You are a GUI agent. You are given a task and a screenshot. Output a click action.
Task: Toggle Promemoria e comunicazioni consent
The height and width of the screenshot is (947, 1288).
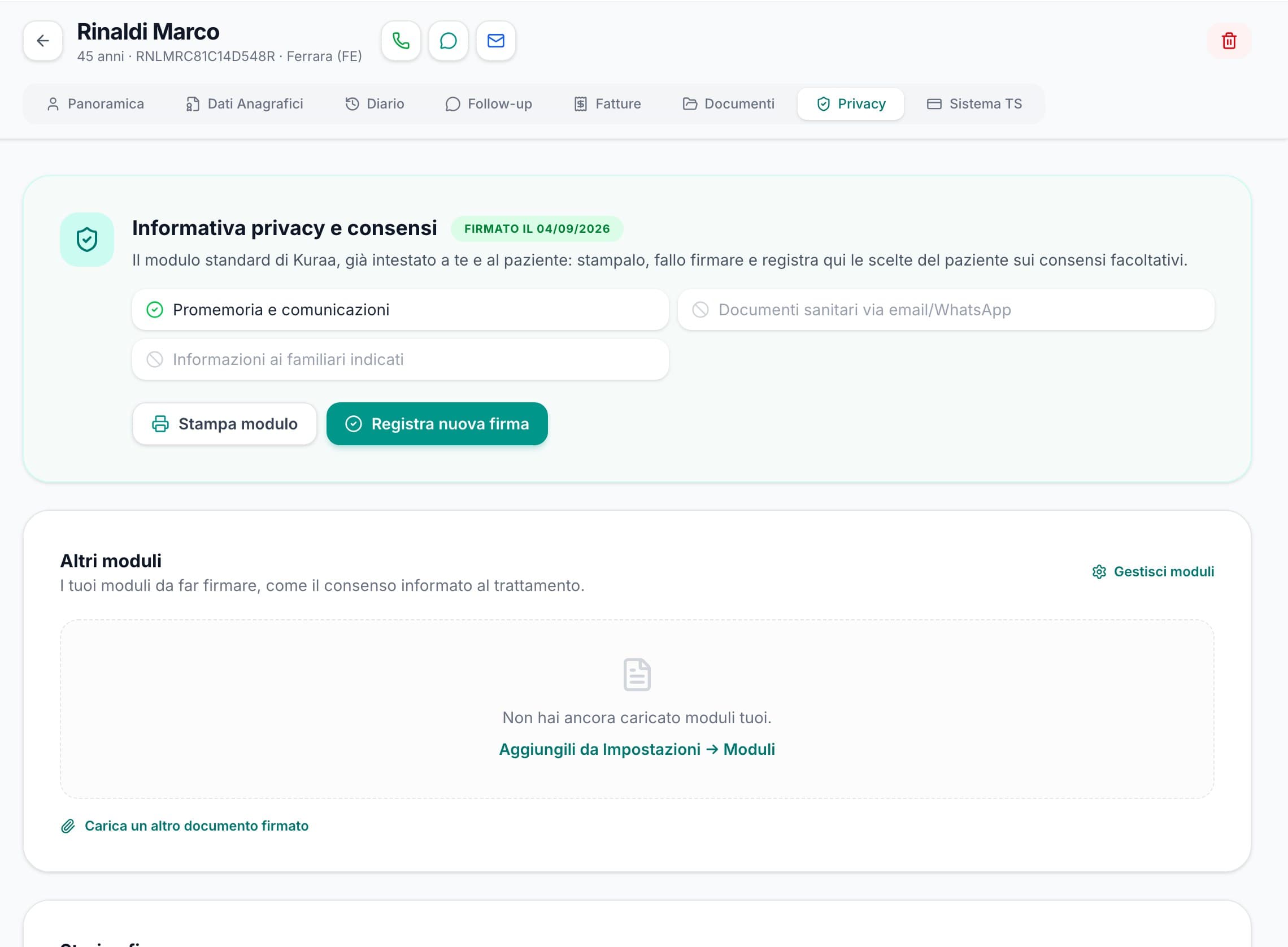tap(401, 310)
